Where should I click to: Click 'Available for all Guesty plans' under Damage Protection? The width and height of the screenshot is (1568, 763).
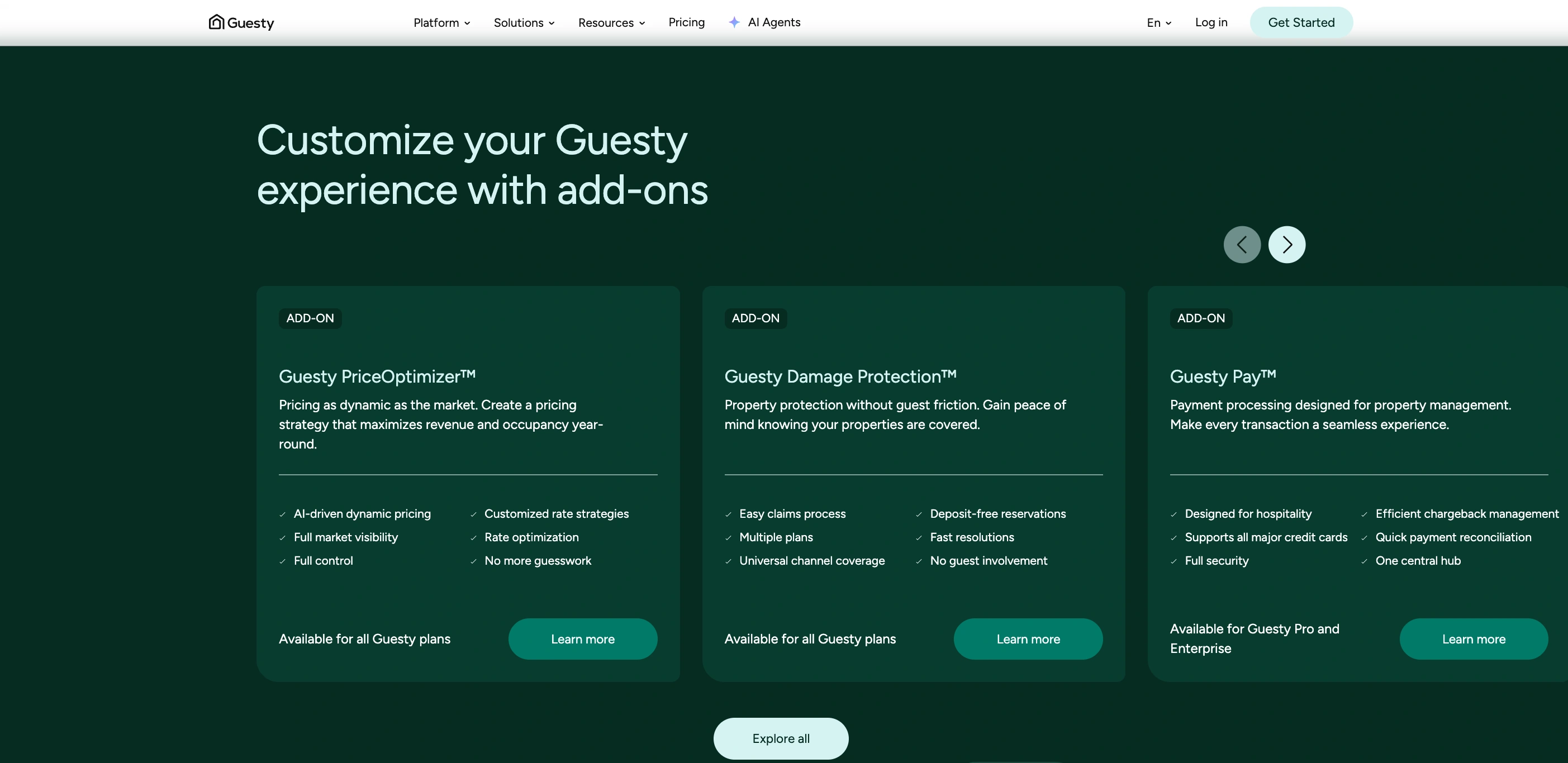tap(810, 639)
